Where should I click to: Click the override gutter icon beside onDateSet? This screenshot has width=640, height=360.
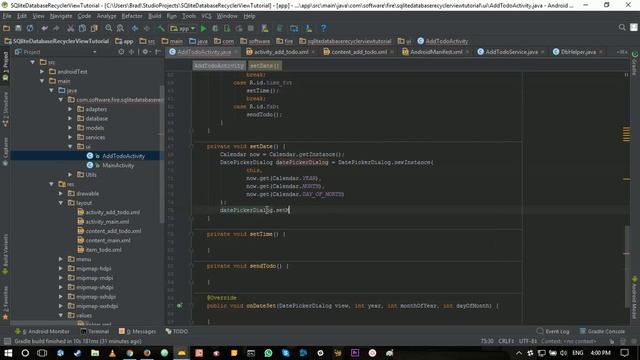(180, 305)
